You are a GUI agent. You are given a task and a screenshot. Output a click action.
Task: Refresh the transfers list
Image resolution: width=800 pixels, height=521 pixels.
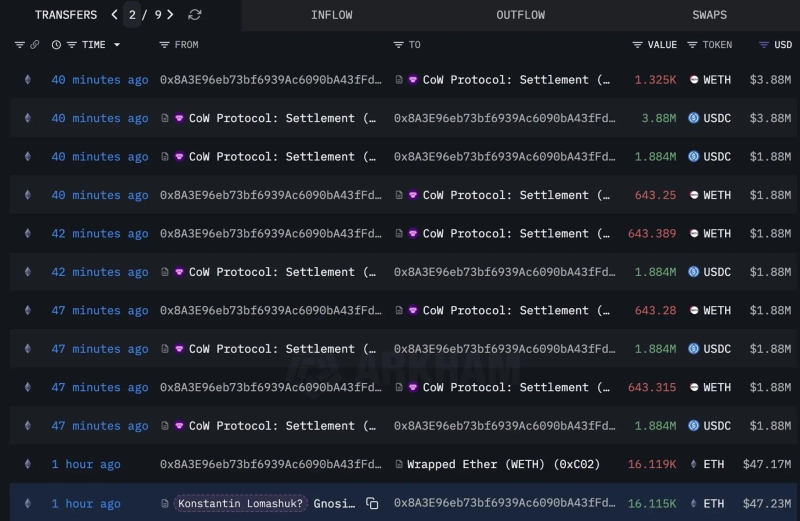tap(195, 15)
